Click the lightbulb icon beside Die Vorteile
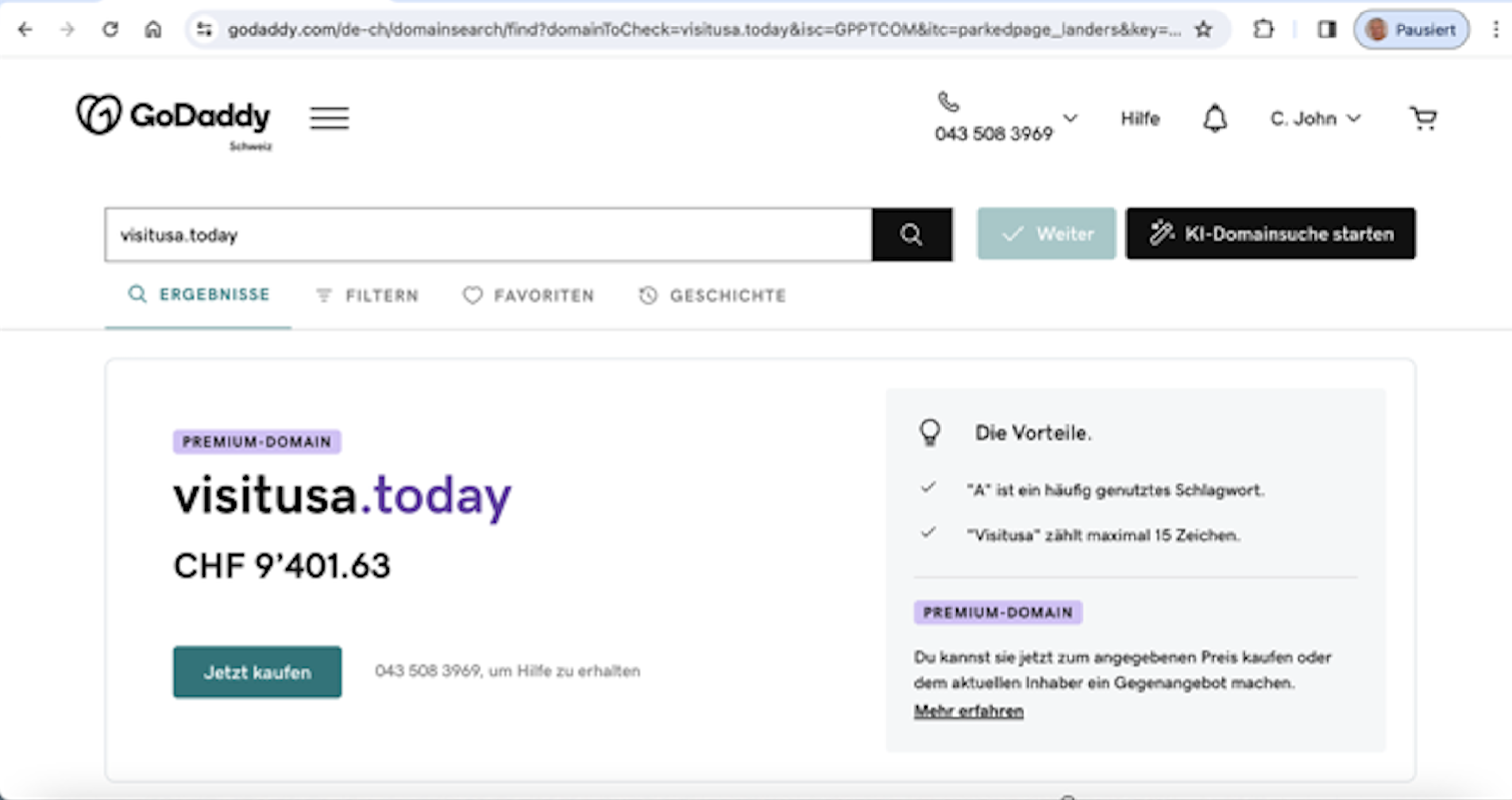1512x800 pixels. point(930,433)
